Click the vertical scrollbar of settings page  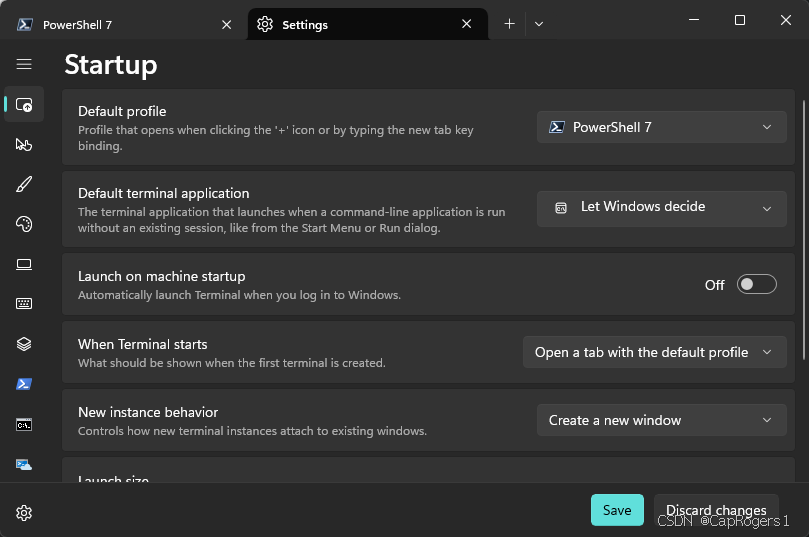click(x=804, y=230)
